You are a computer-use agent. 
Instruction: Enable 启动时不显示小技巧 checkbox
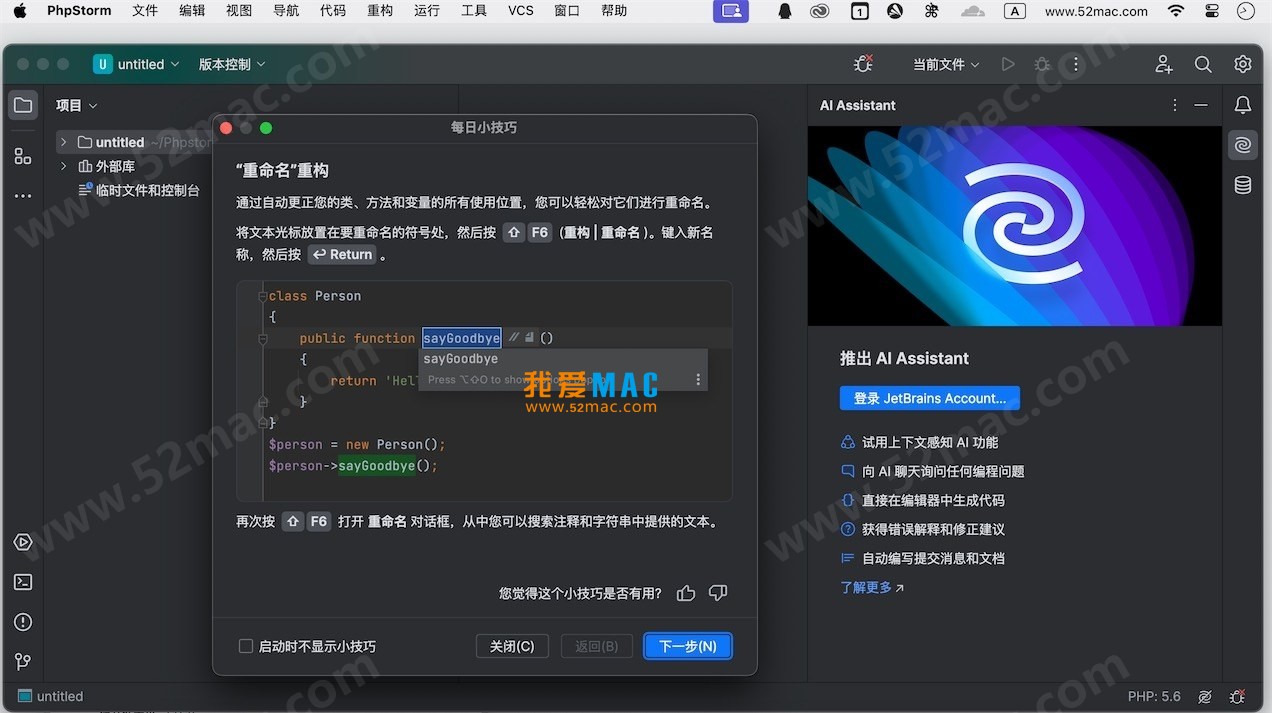pyautogui.click(x=246, y=646)
